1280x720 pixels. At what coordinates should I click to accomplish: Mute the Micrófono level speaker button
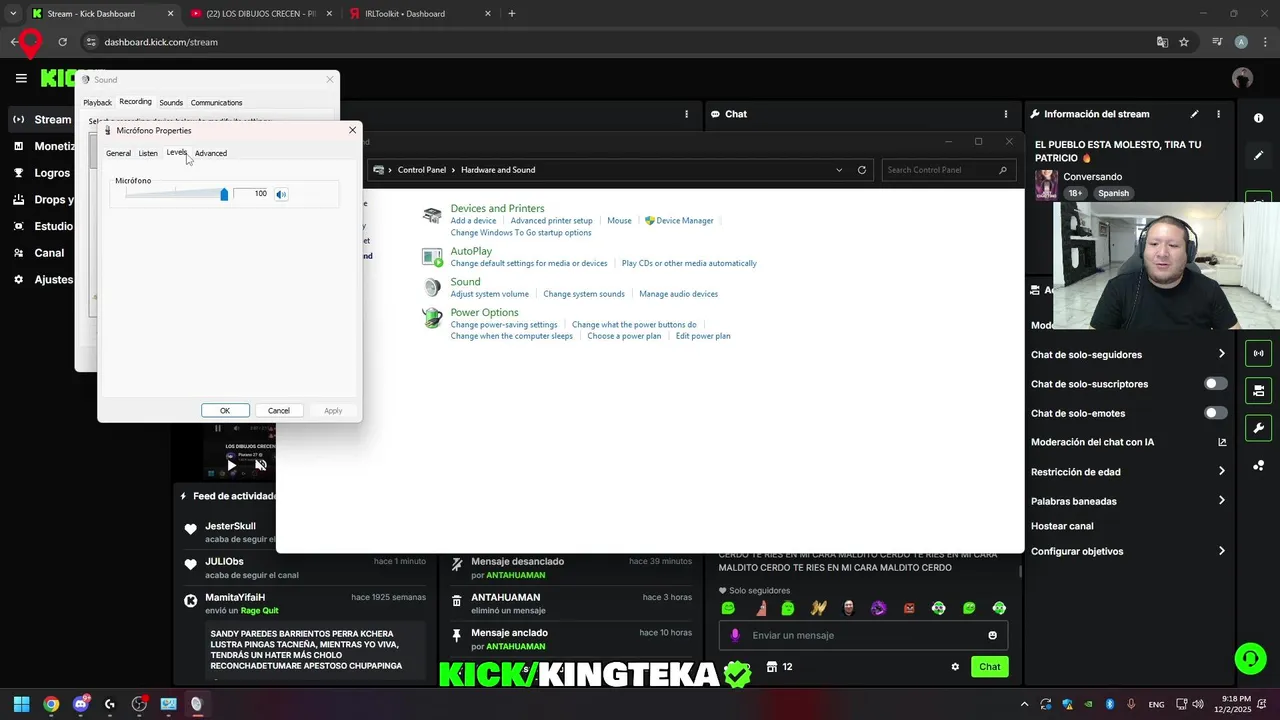pyautogui.click(x=281, y=194)
